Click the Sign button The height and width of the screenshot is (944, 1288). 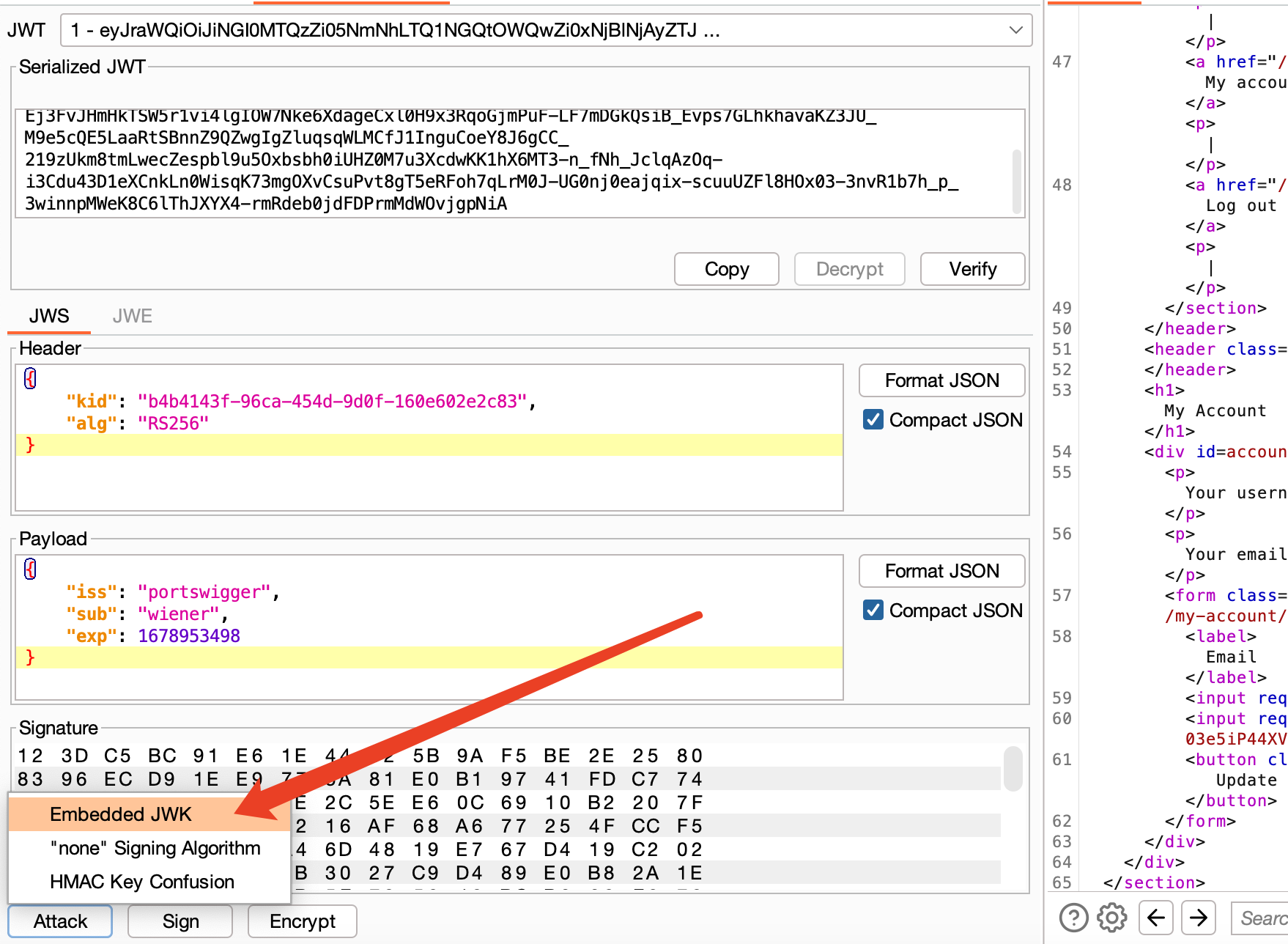(180, 921)
